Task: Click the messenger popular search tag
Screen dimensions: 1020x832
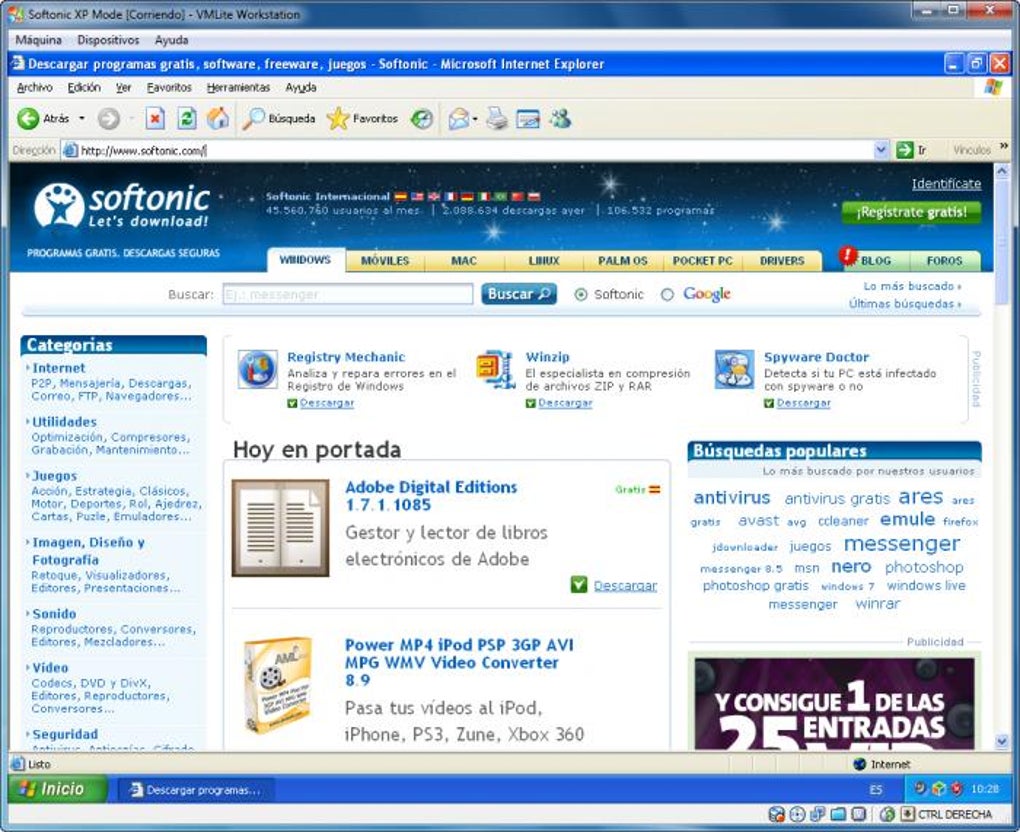Action: coord(902,543)
